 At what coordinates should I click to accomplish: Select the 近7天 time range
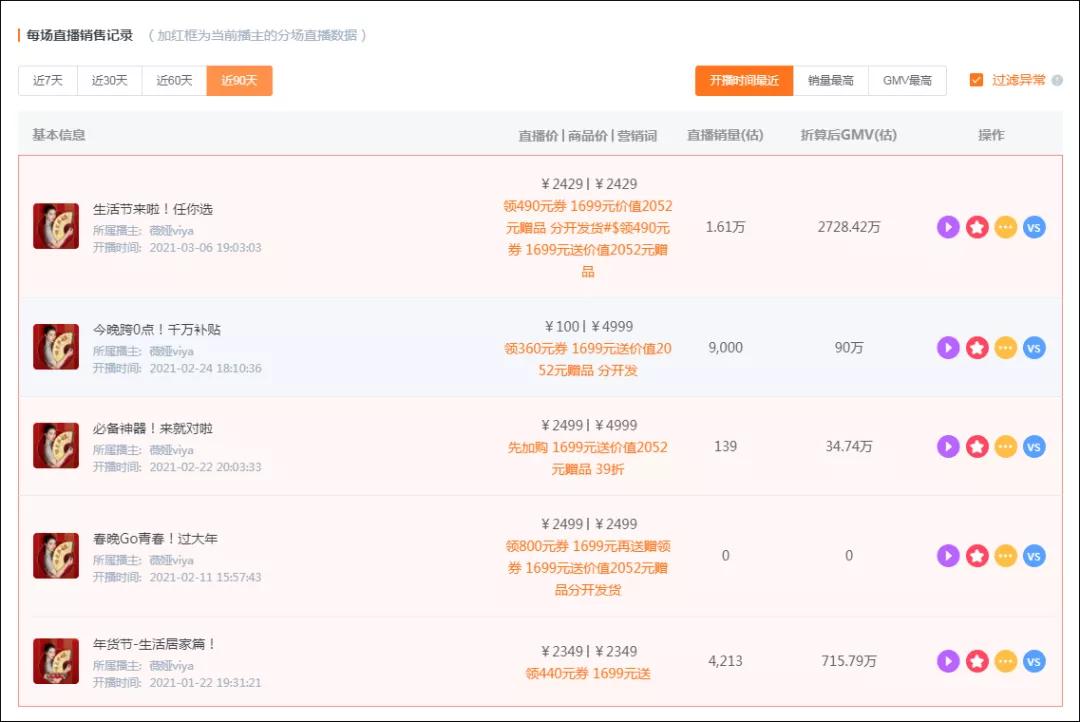point(47,80)
